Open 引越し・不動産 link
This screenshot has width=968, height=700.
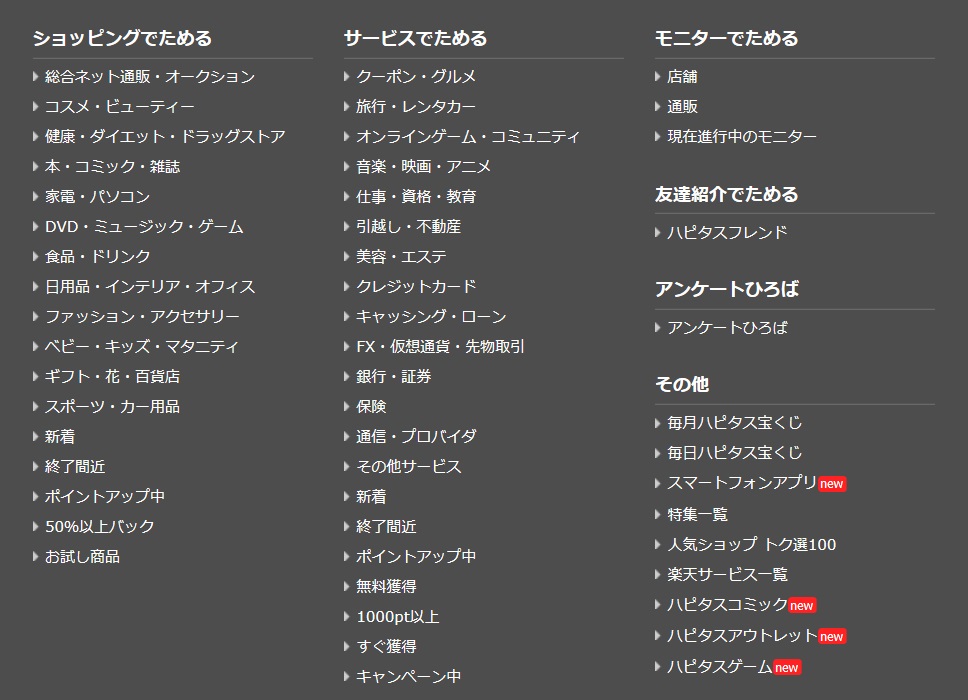(409, 227)
